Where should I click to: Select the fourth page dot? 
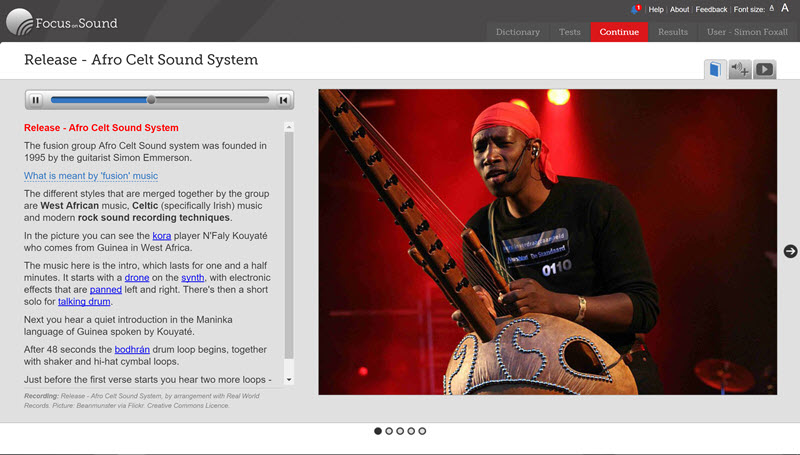click(411, 431)
